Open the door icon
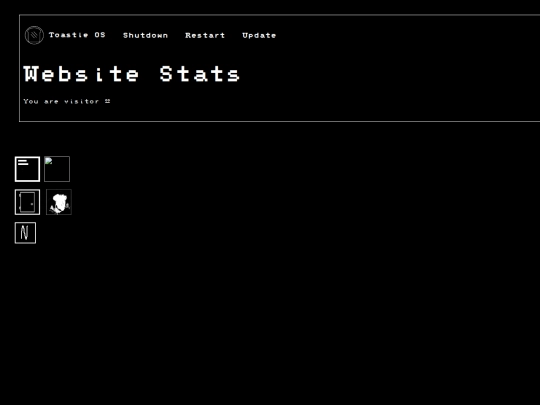The width and height of the screenshot is (540, 405). pos(27,202)
